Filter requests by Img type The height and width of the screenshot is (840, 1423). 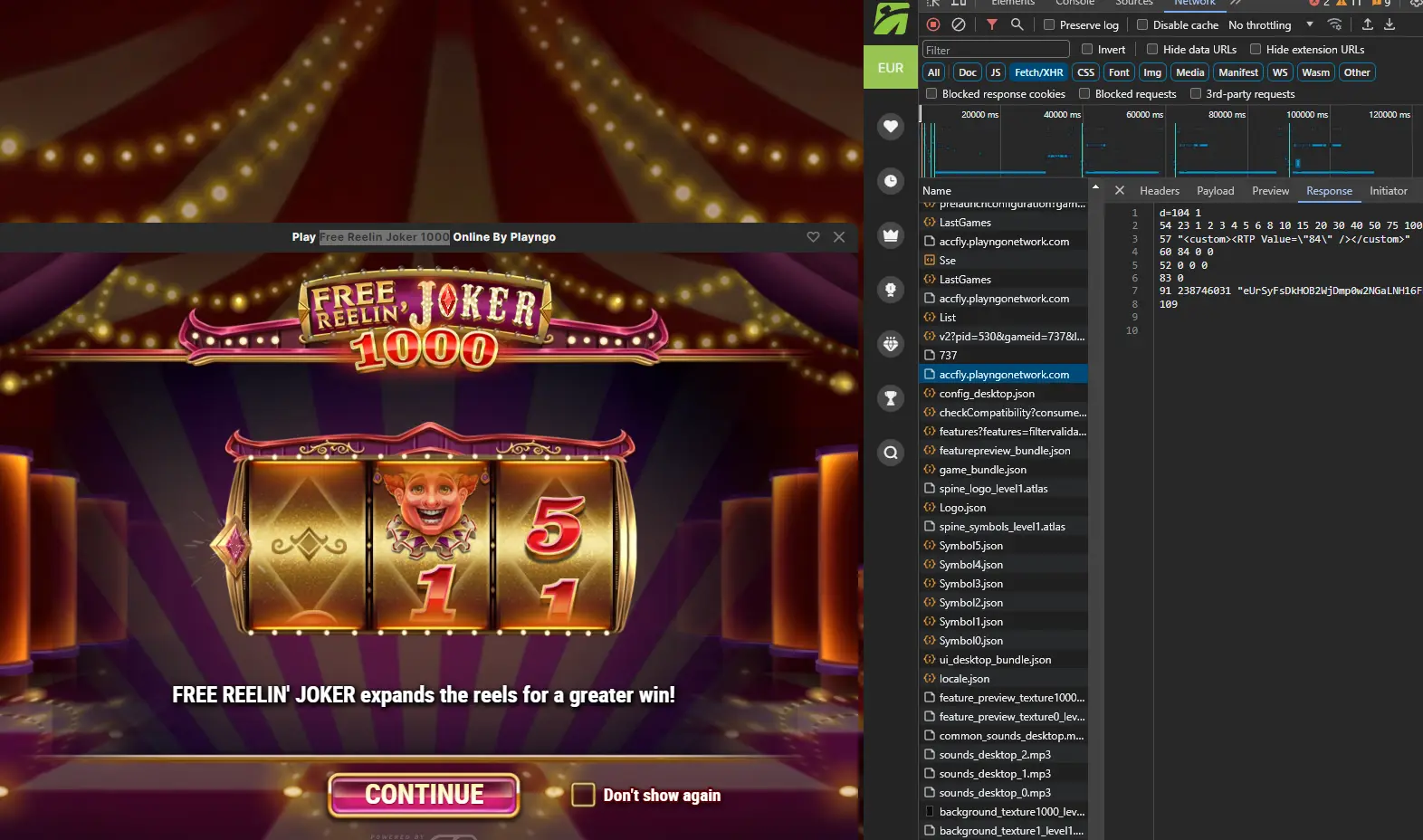(x=1151, y=72)
